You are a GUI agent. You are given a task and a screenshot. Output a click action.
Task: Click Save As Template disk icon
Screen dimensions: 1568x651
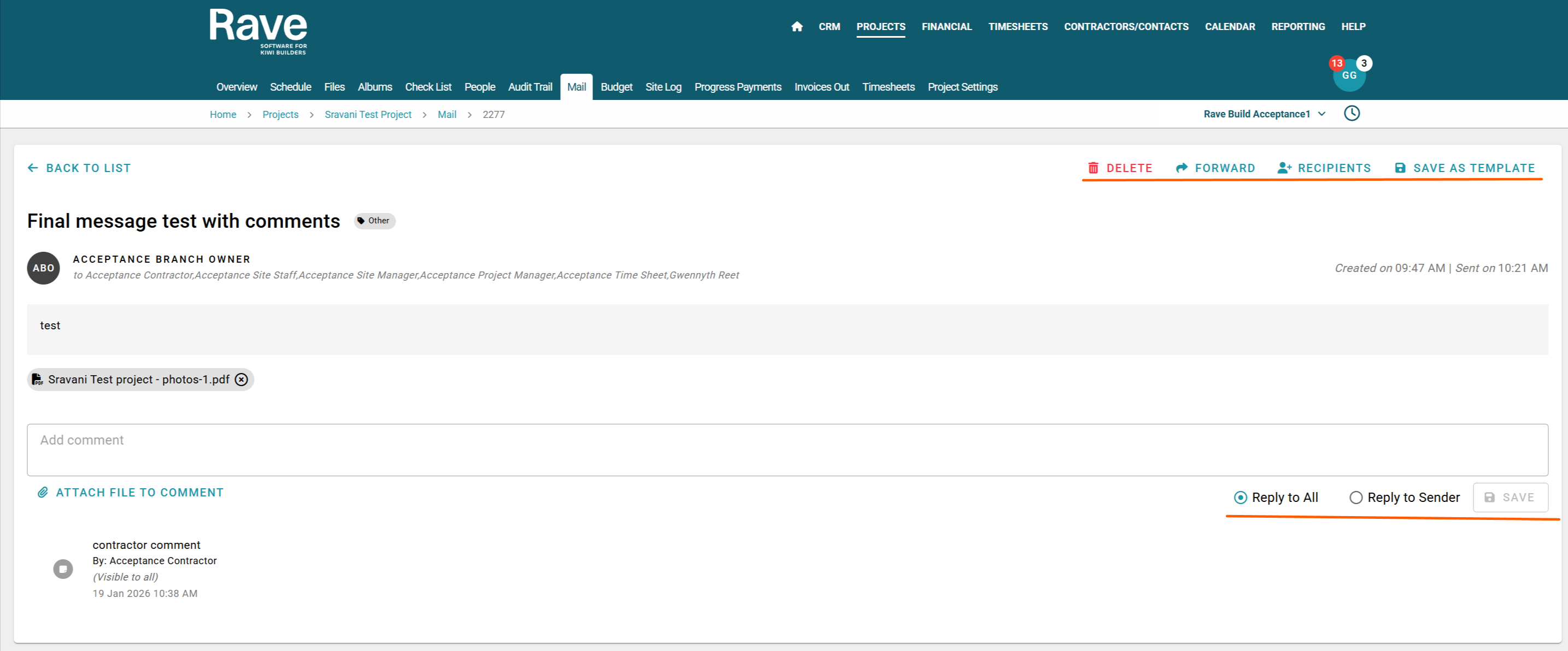pos(1400,168)
